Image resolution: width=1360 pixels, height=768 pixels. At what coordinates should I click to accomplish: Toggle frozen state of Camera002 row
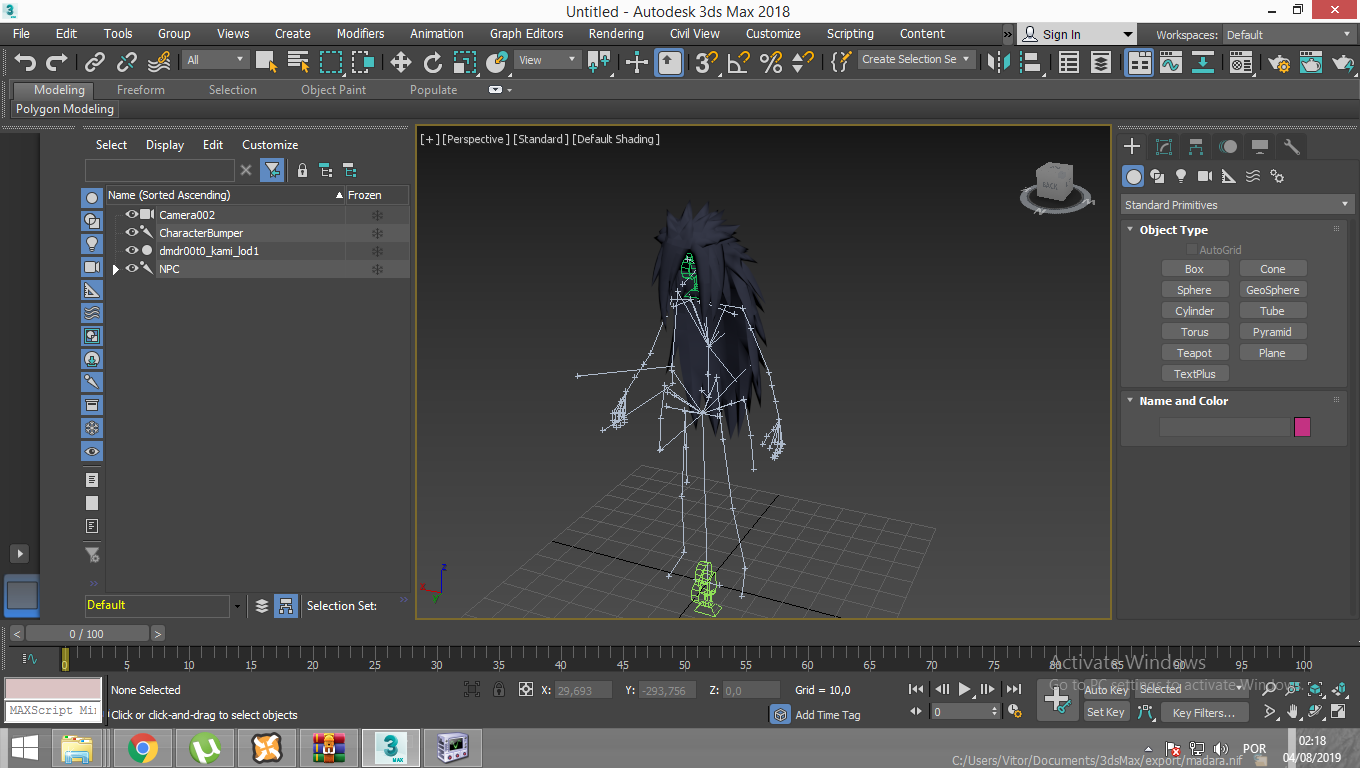pos(377,215)
